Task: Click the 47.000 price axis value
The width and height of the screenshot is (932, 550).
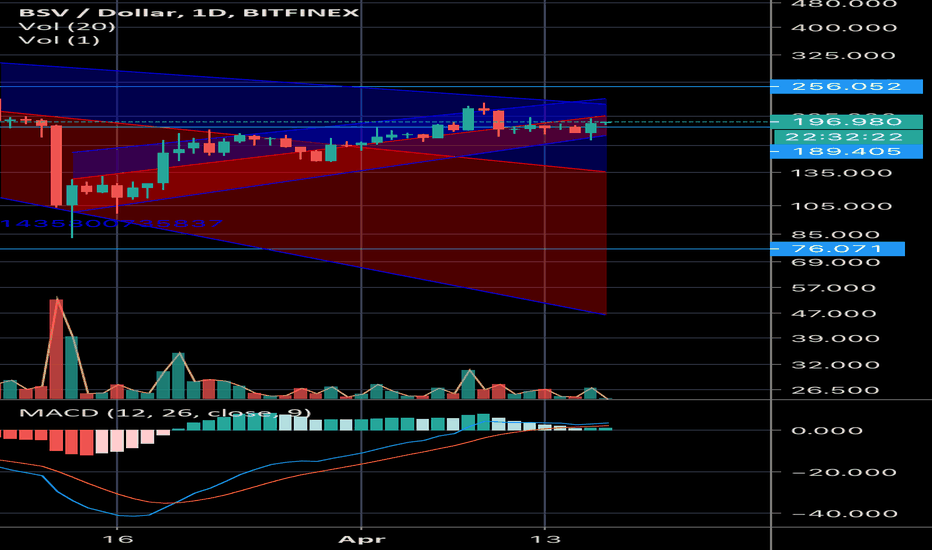Action: tap(833, 313)
